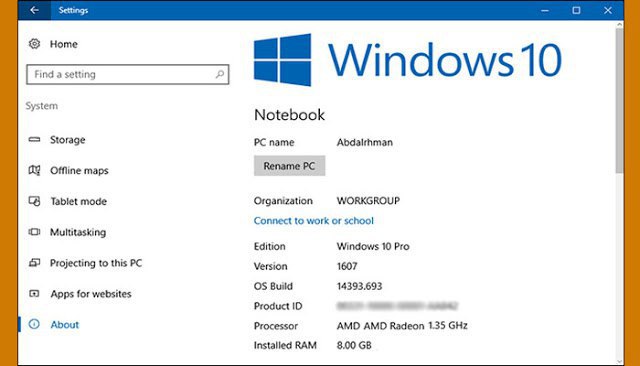Click the back arrow in the title bar
The width and height of the screenshot is (640, 366).
tap(34, 10)
